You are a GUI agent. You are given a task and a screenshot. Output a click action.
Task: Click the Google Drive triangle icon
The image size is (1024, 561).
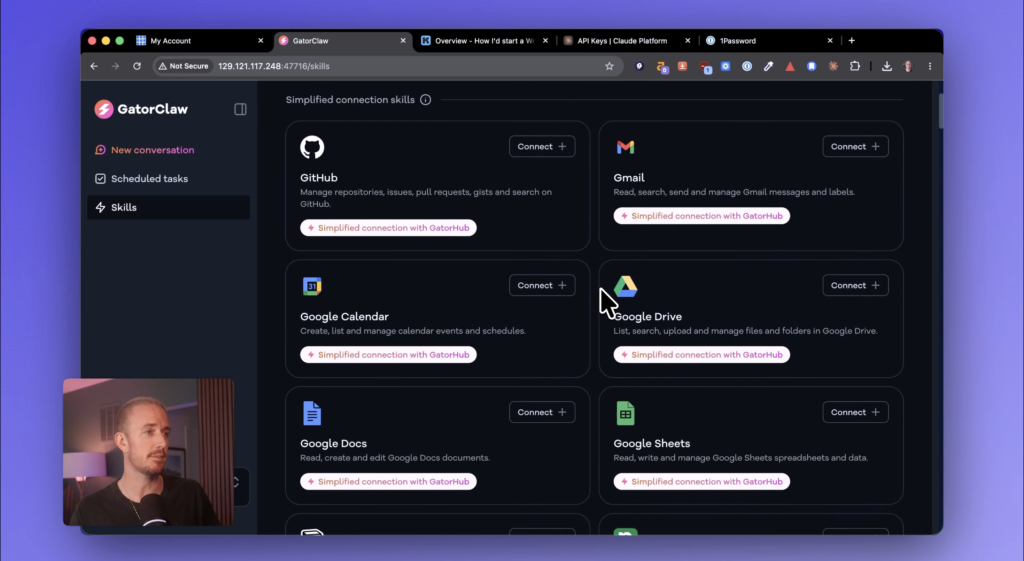tap(626, 286)
